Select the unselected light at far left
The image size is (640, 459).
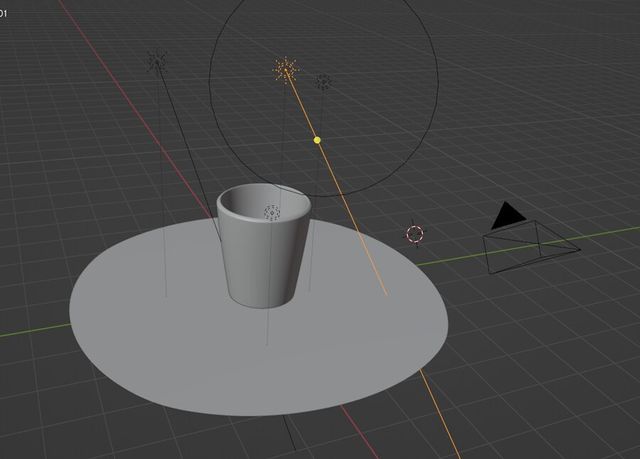pos(157,62)
